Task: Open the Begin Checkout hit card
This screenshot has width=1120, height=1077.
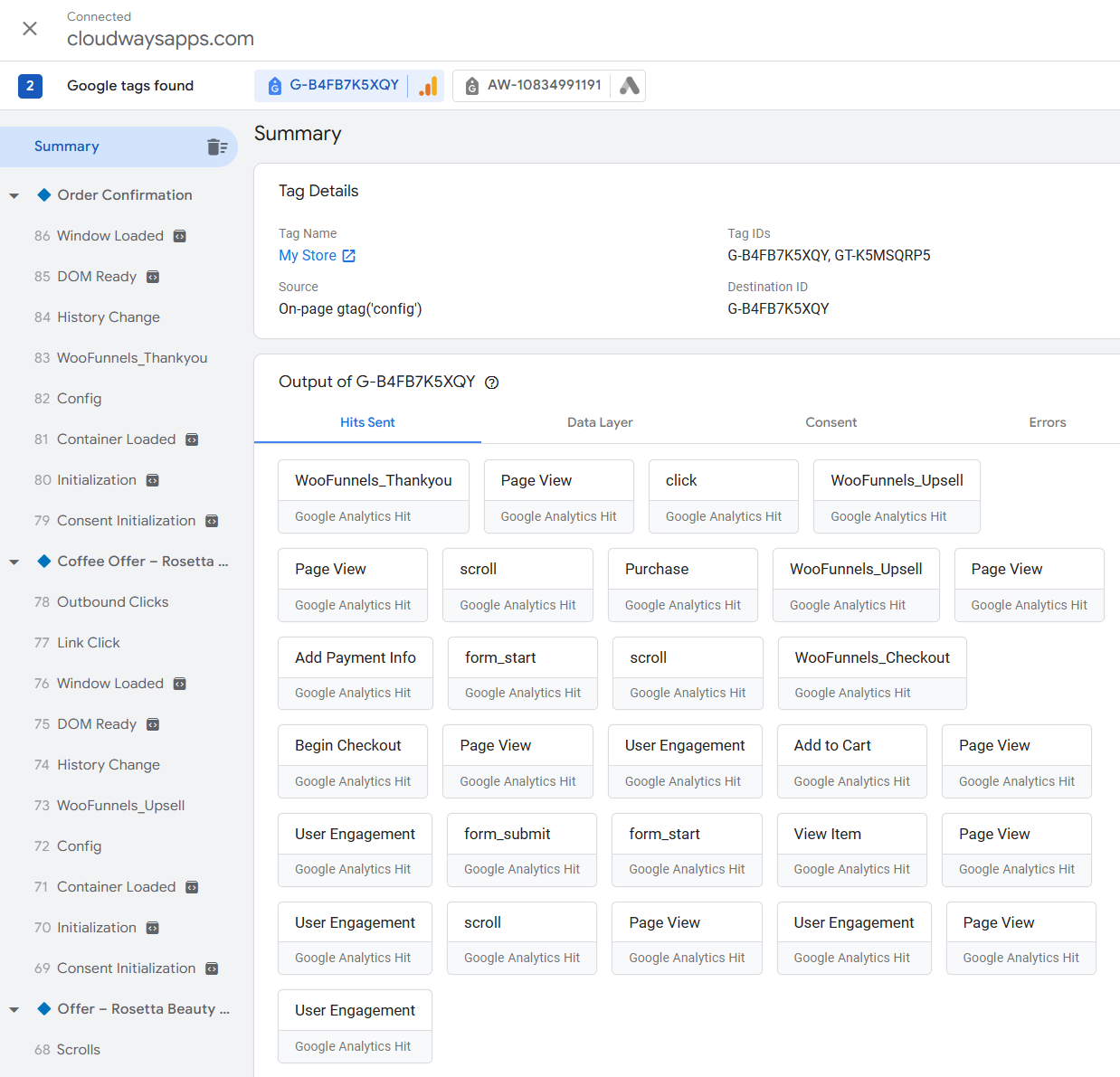Action: coord(353,761)
